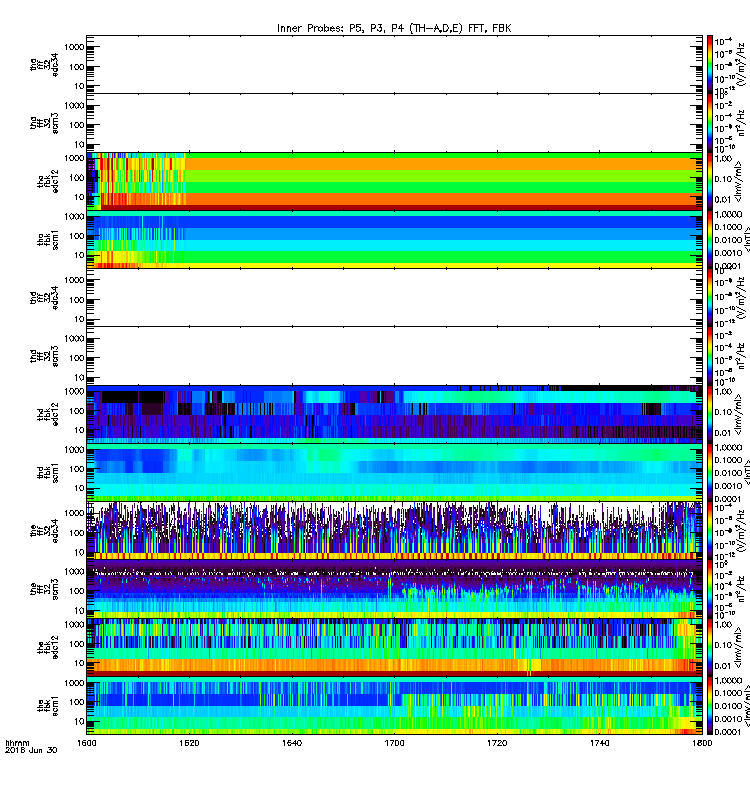Click the 'the fbk scm1' y-axis label
Image resolution: width=750 pixels, height=800 pixels.
click(x=48, y=706)
